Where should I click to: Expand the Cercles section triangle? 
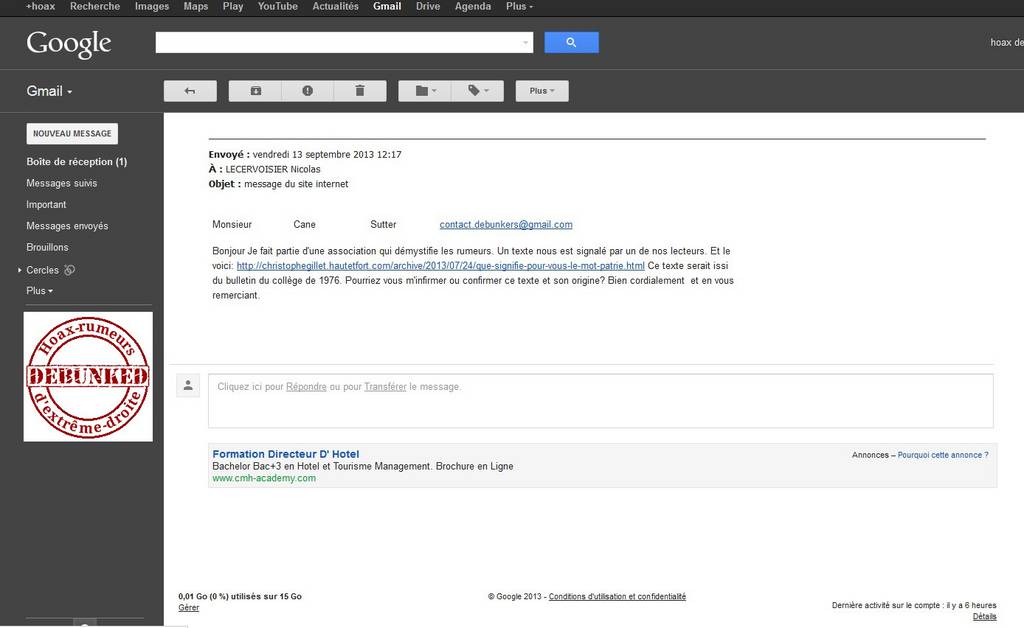20,270
